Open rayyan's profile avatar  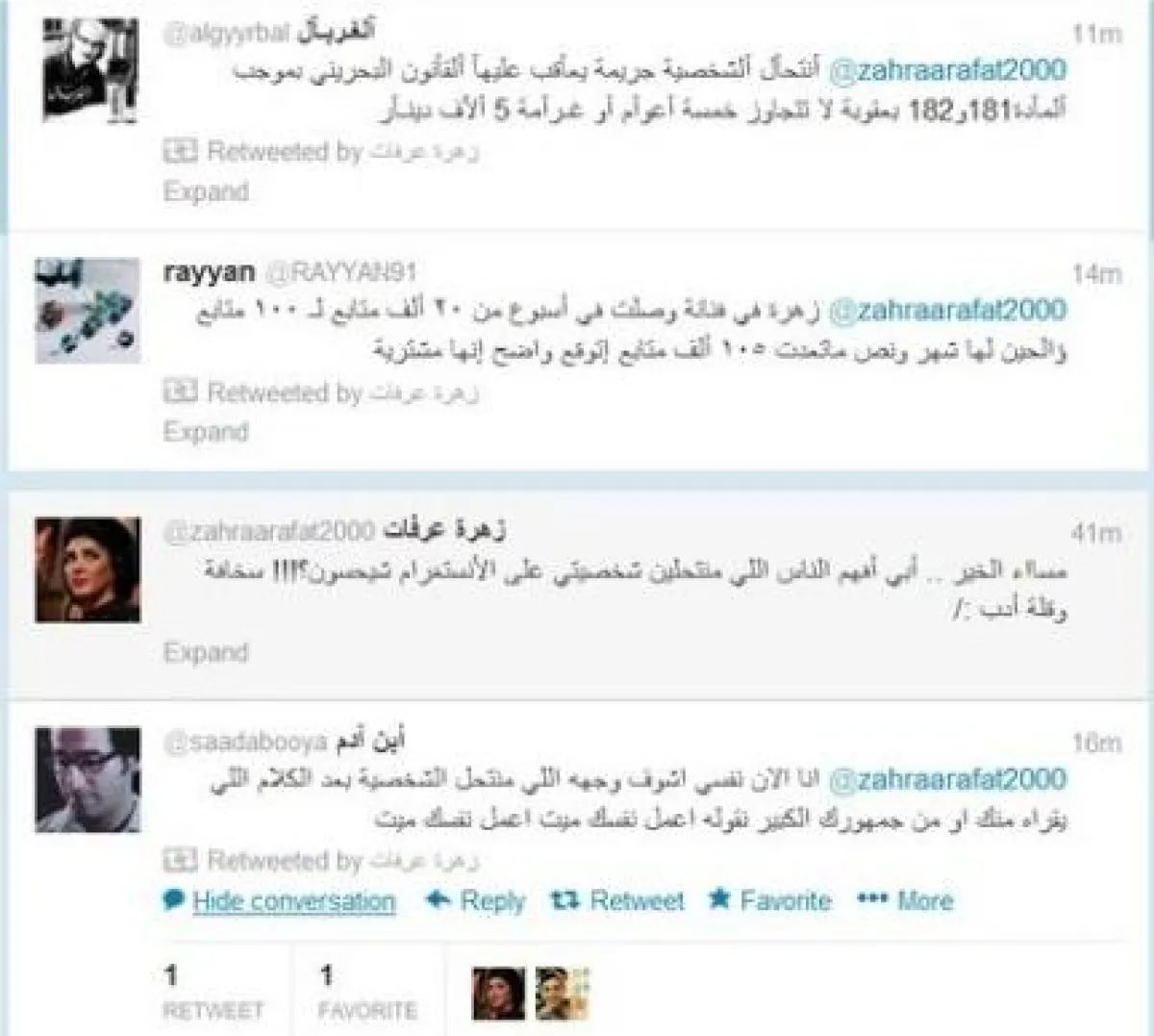[88, 311]
